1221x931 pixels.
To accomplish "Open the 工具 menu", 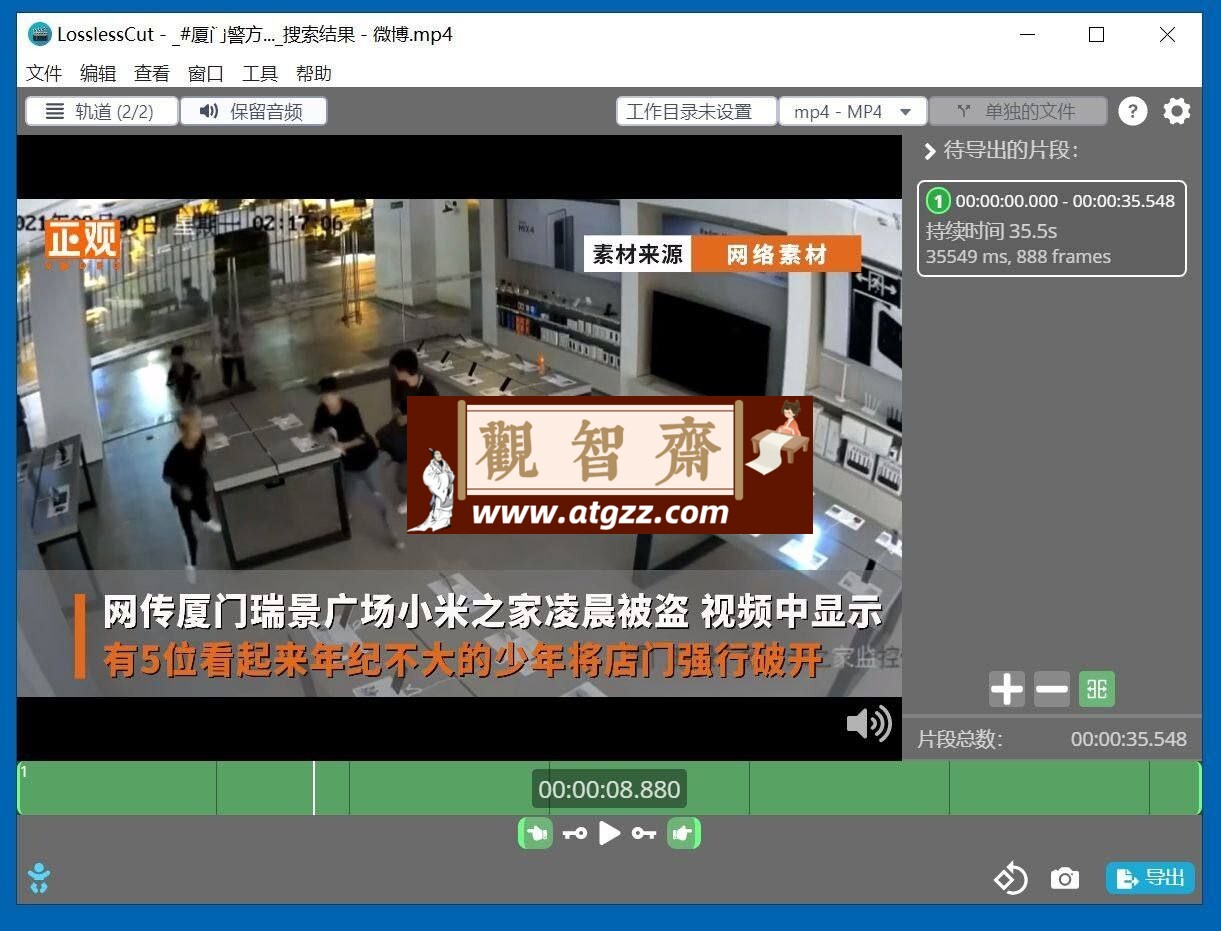I will [x=260, y=73].
